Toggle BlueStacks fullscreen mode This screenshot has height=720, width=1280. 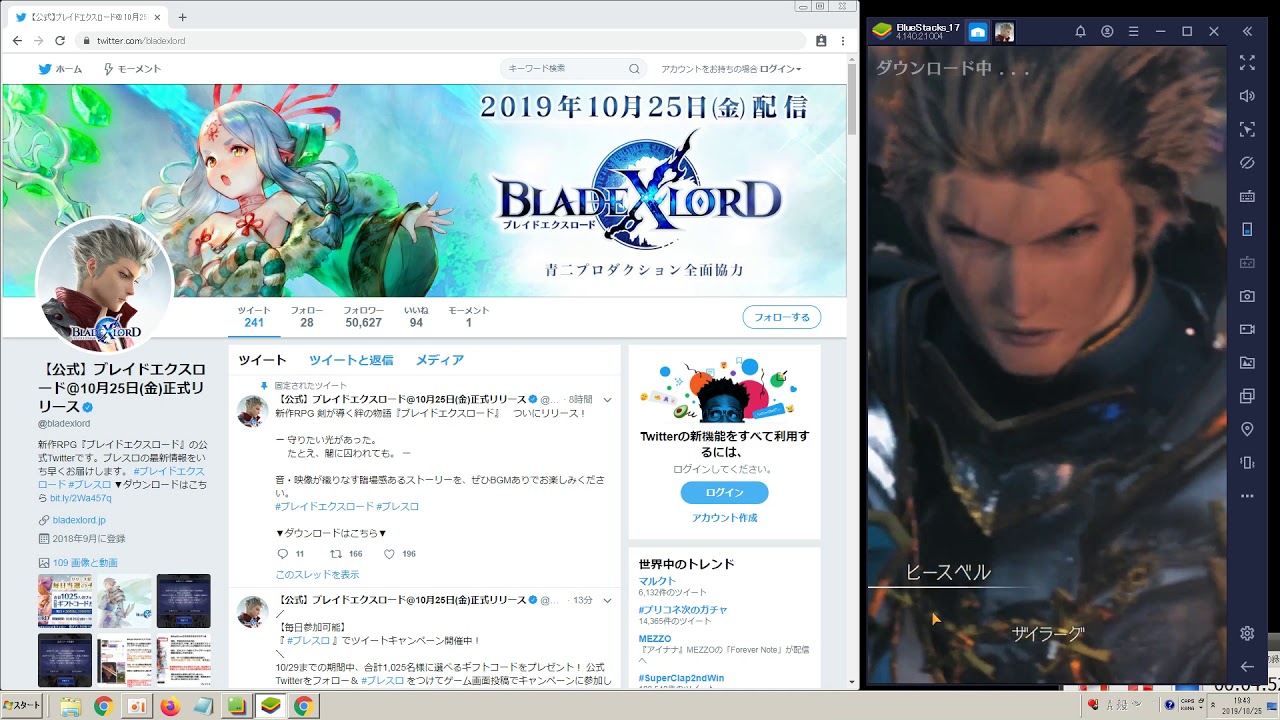coord(1247,62)
